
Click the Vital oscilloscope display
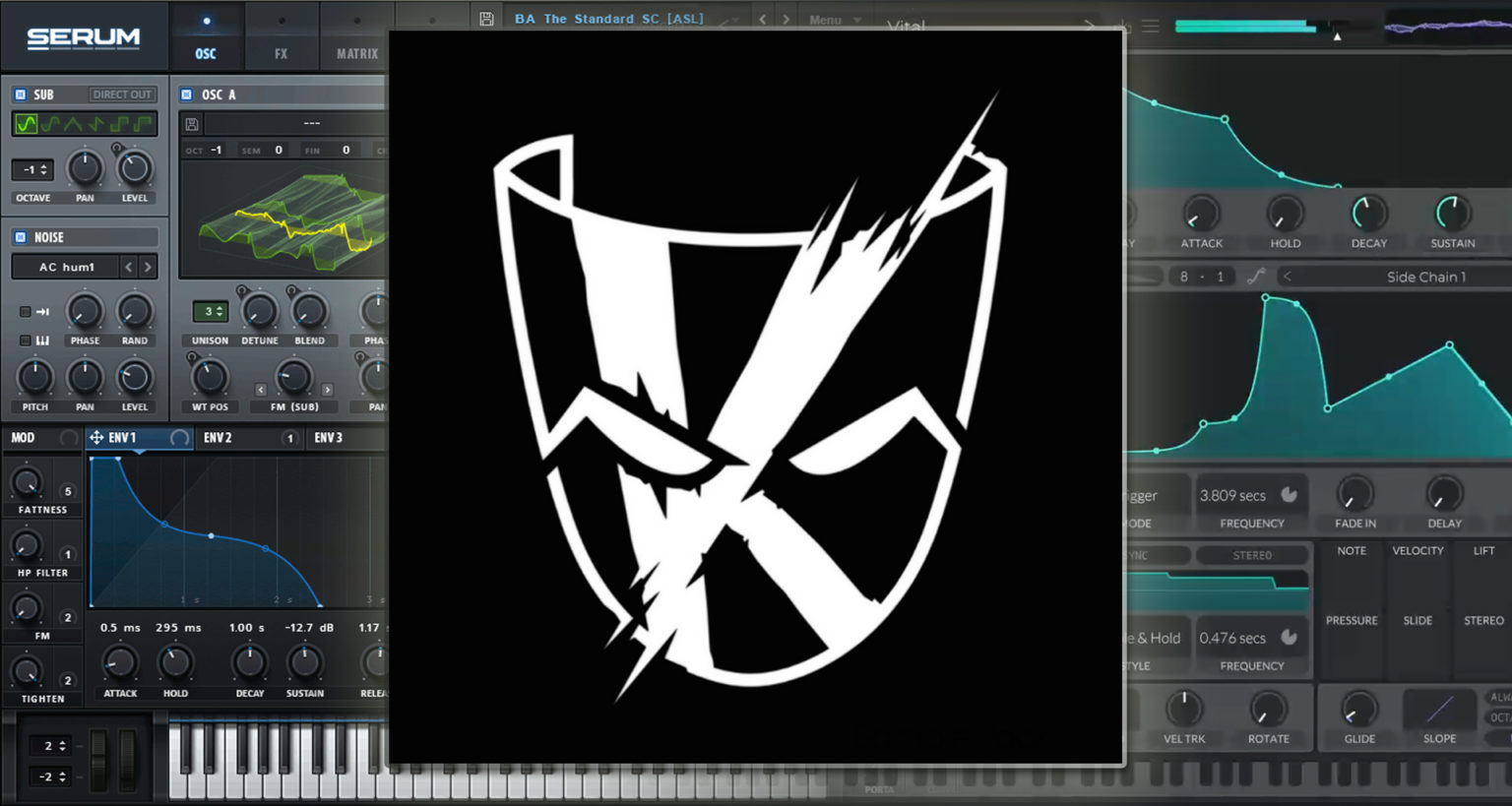1447,28
